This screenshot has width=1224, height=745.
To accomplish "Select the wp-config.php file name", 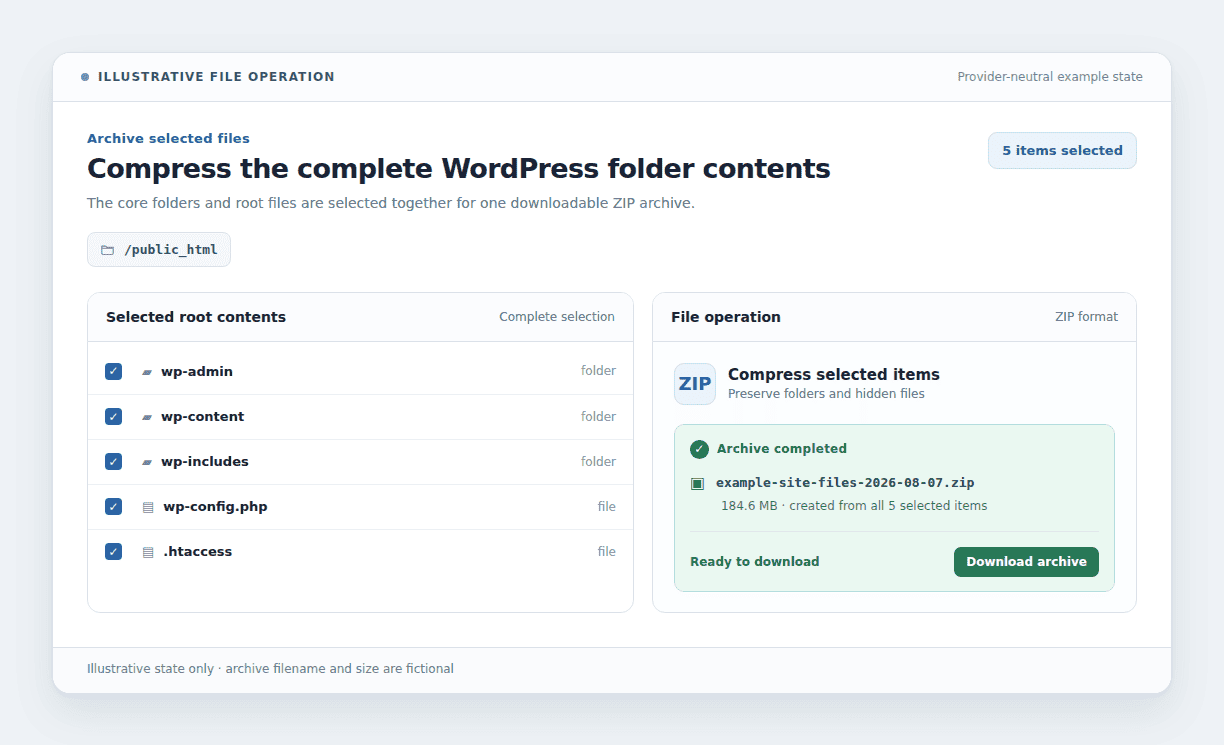I will (x=215, y=506).
